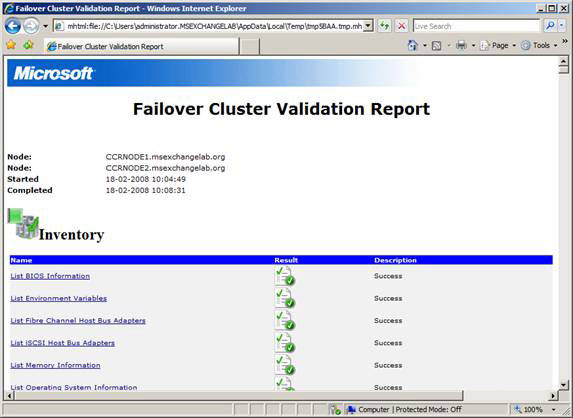The image size is (573, 418).
Task: Click success icon for Memory Information row
Action: (x=285, y=365)
